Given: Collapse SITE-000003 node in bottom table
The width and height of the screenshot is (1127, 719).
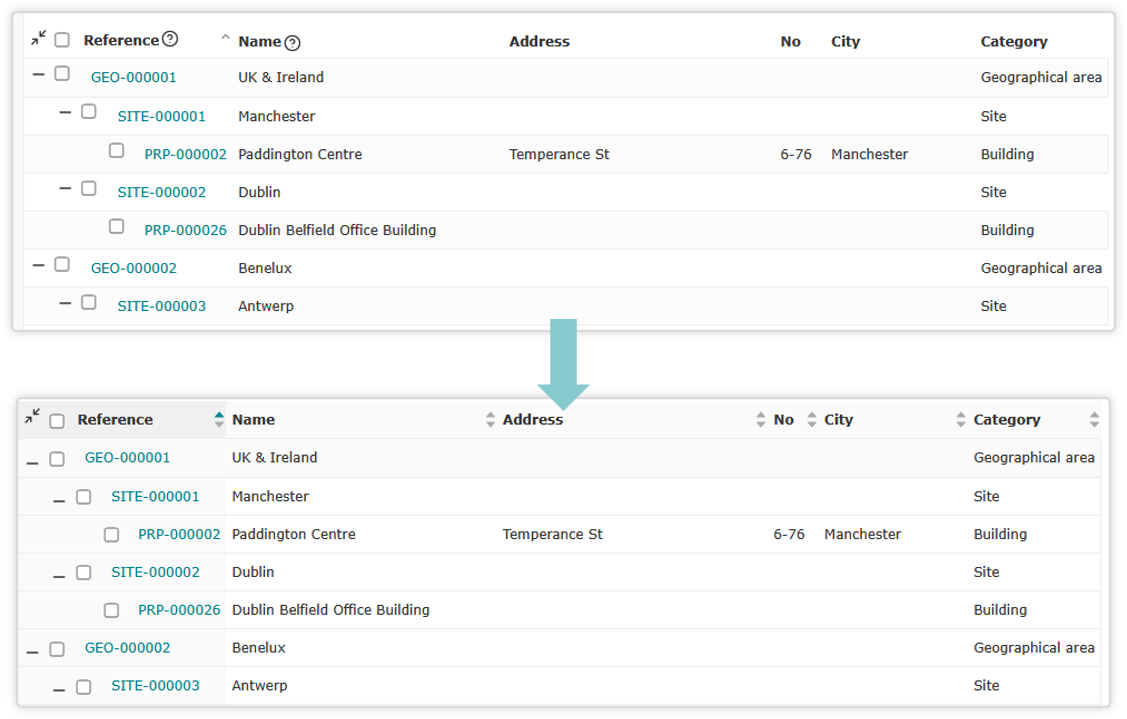Looking at the screenshot, I should [59, 690].
